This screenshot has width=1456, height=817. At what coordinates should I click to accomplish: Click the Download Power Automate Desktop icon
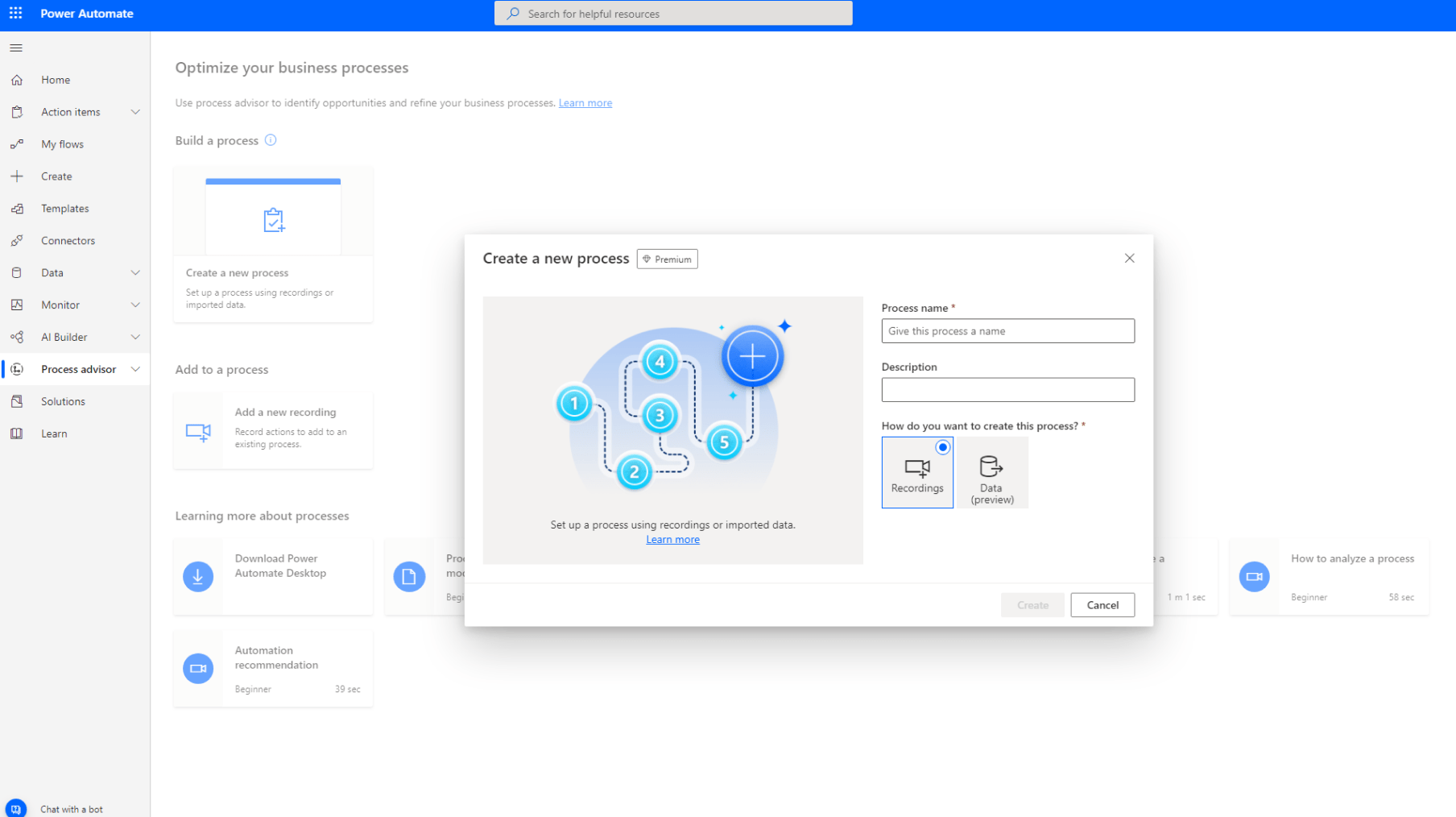pos(198,576)
